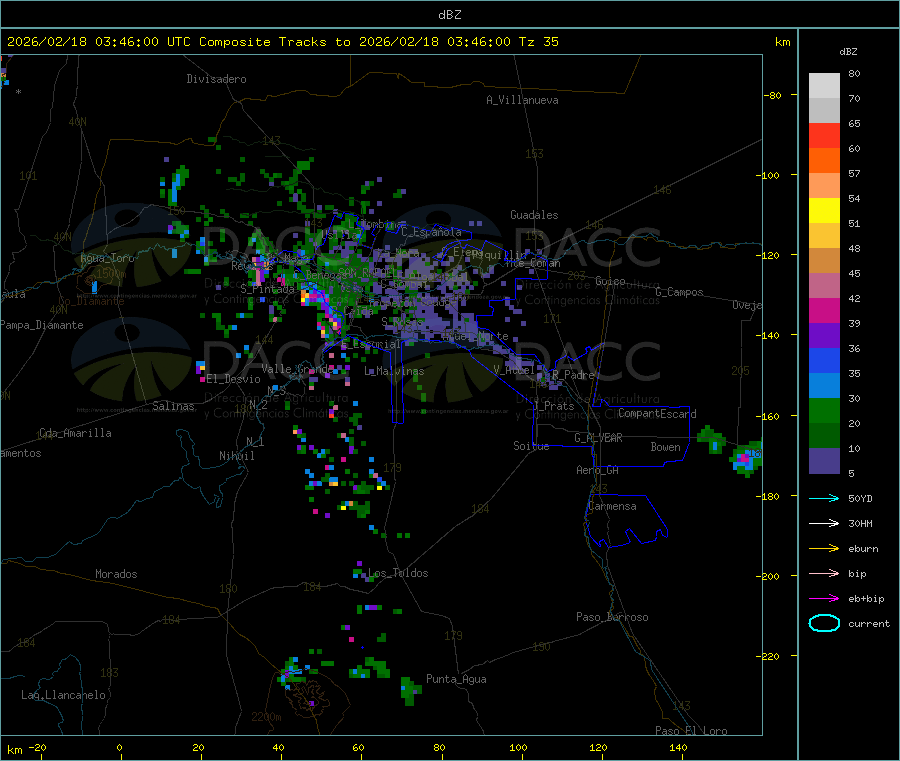Click the magenta eb+bip arrow legend icon
The image size is (900, 761).
coord(824,599)
